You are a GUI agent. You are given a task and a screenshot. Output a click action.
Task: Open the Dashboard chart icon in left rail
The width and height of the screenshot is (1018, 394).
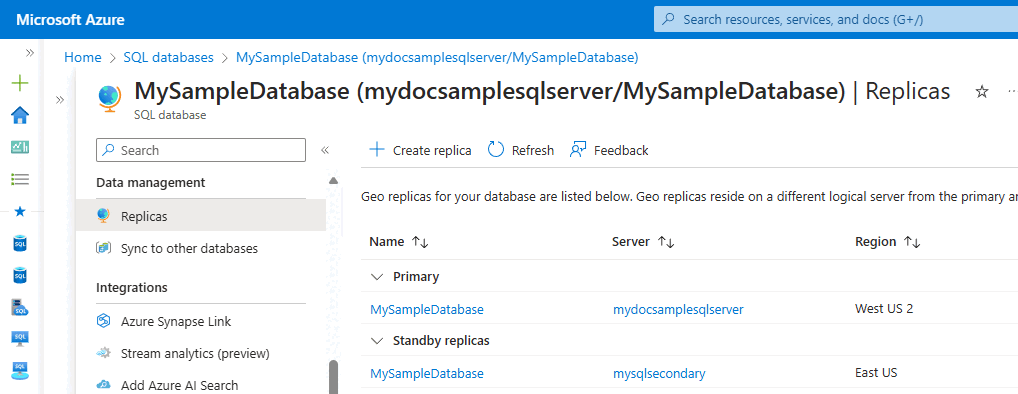[20, 147]
